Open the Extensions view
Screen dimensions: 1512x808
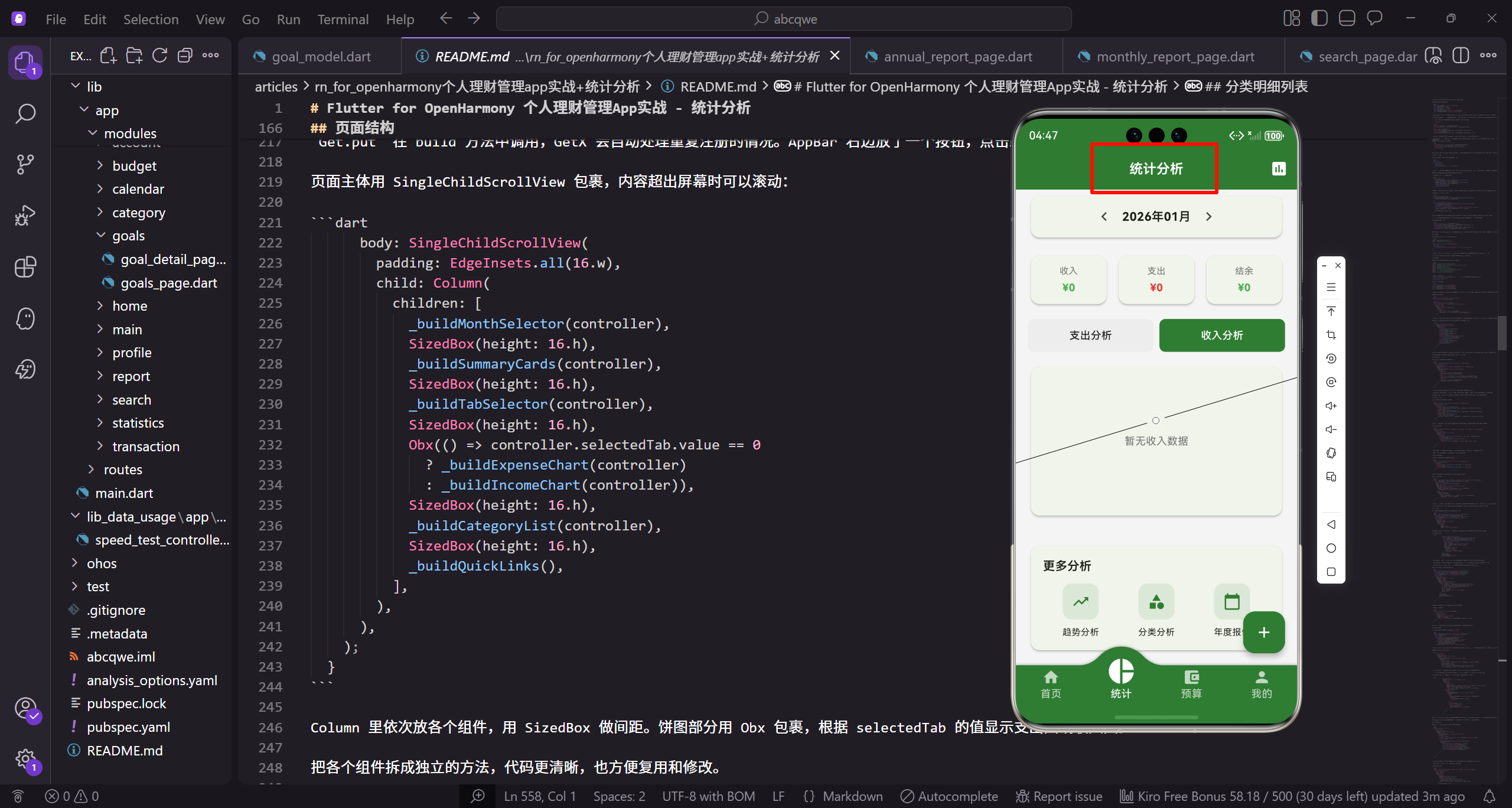tap(25, 267)
